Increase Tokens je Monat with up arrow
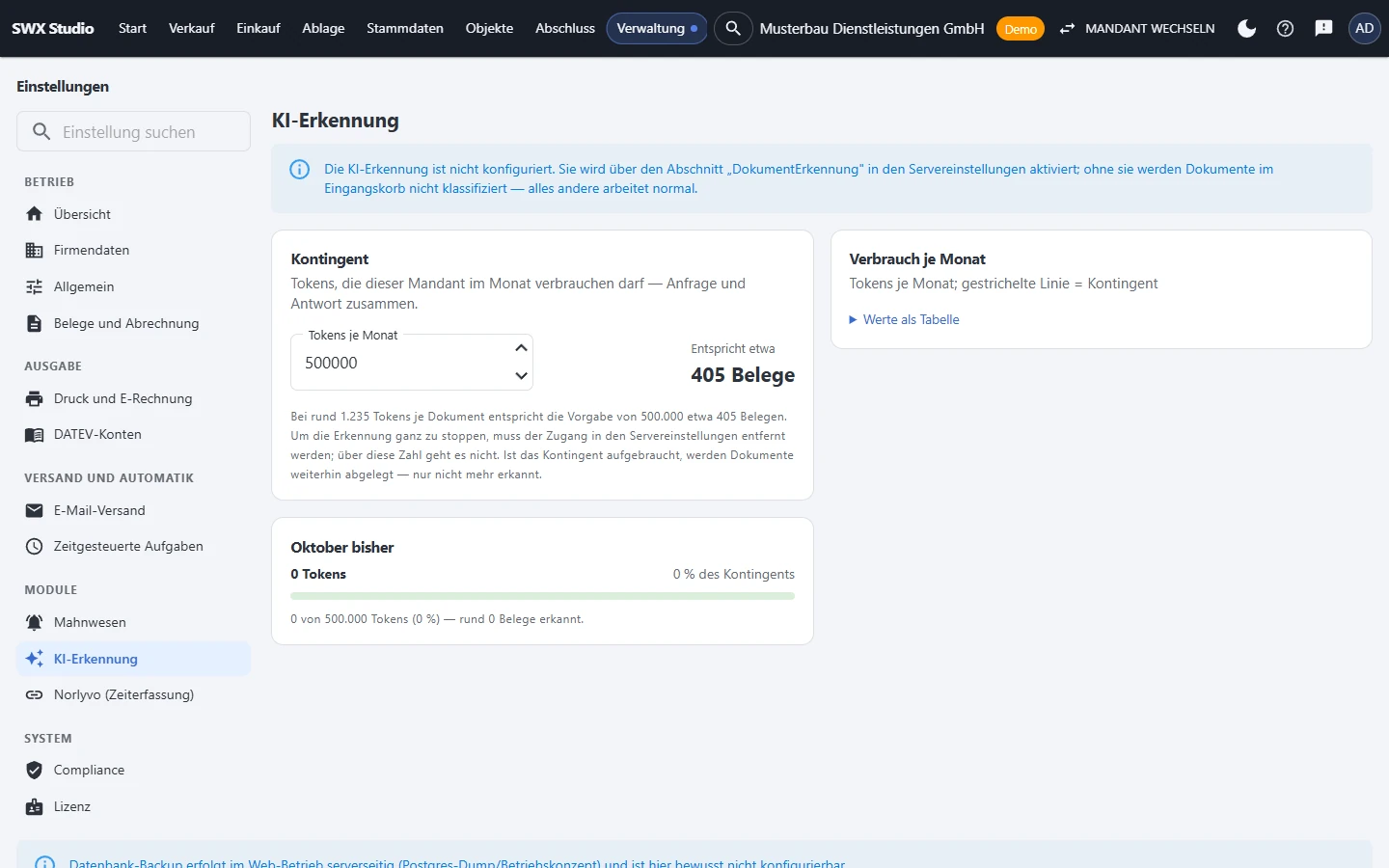1389x868 pixels. click(x=521, y=347)
